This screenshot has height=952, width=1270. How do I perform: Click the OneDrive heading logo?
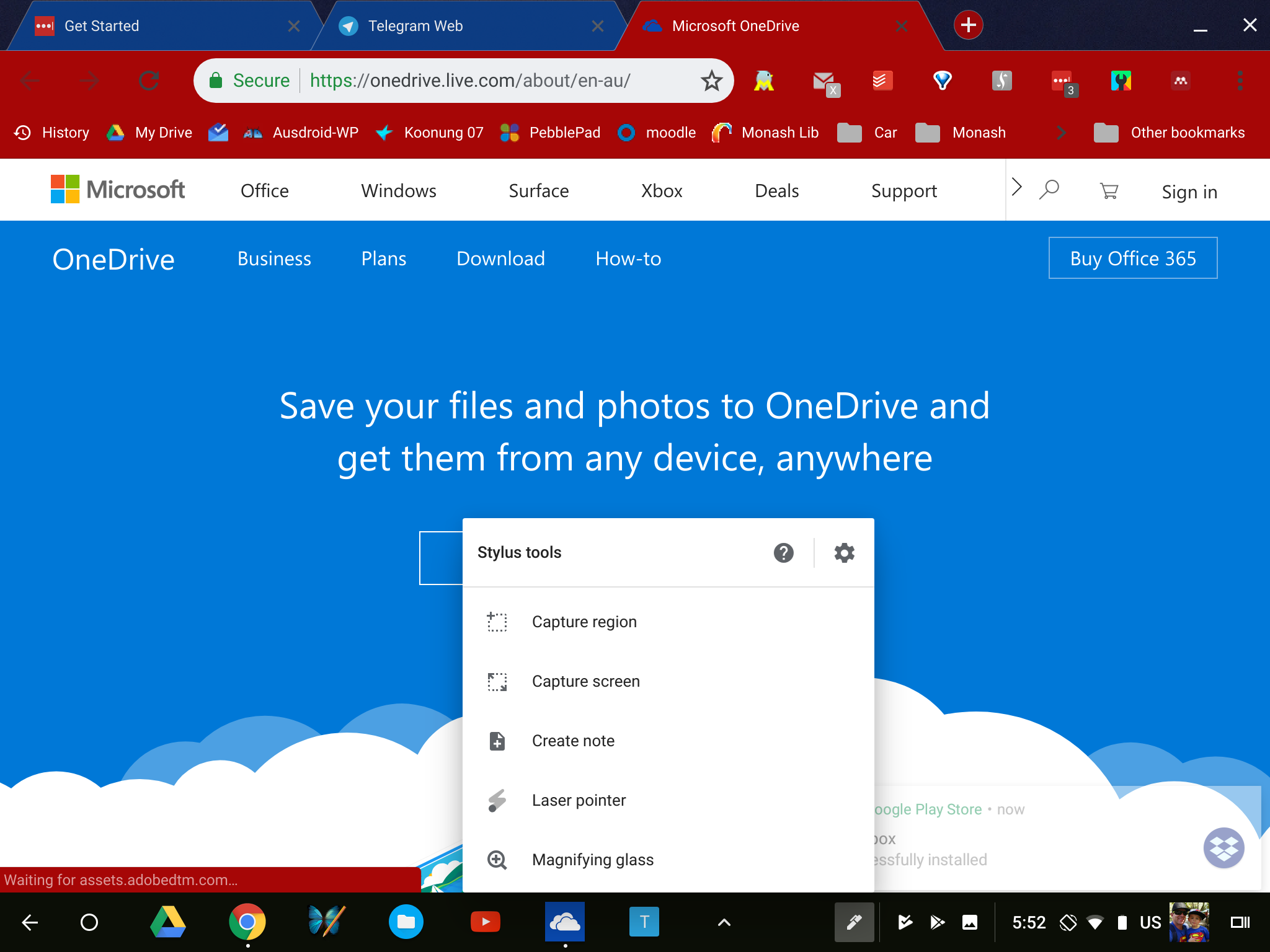tap(113, 259)
